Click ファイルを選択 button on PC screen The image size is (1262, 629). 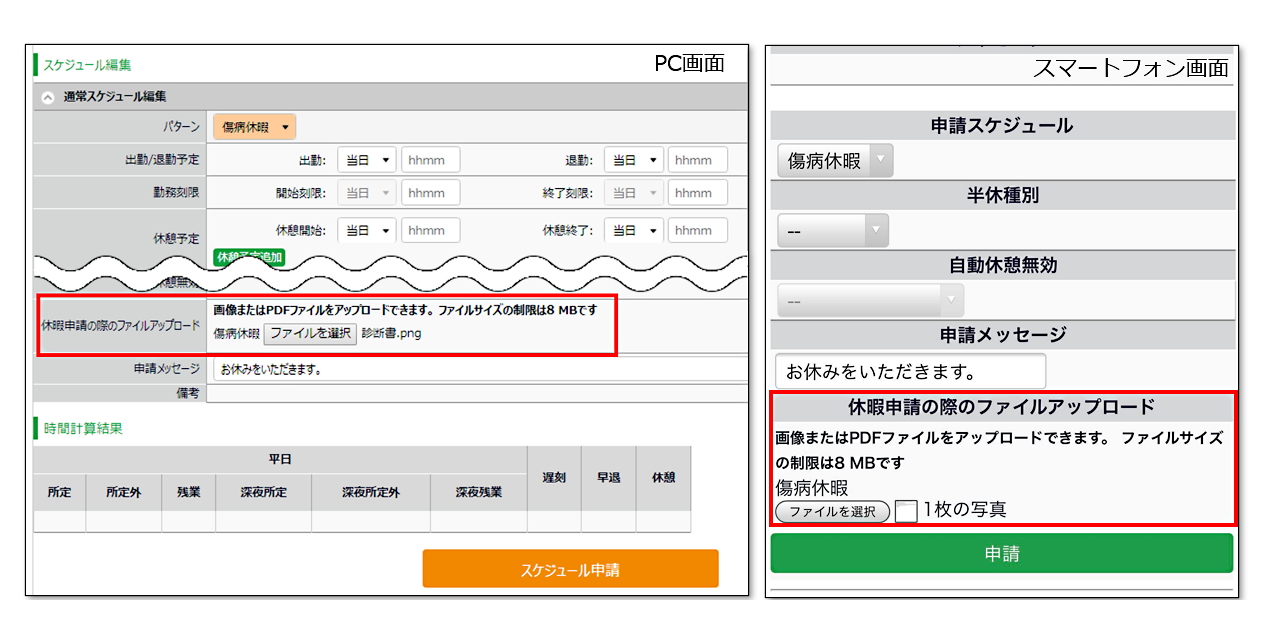click(310, 334)
